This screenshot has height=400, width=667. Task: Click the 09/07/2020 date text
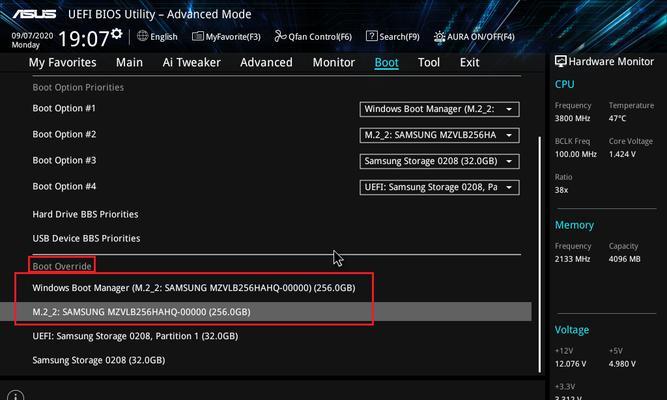(x=32, y=36)
